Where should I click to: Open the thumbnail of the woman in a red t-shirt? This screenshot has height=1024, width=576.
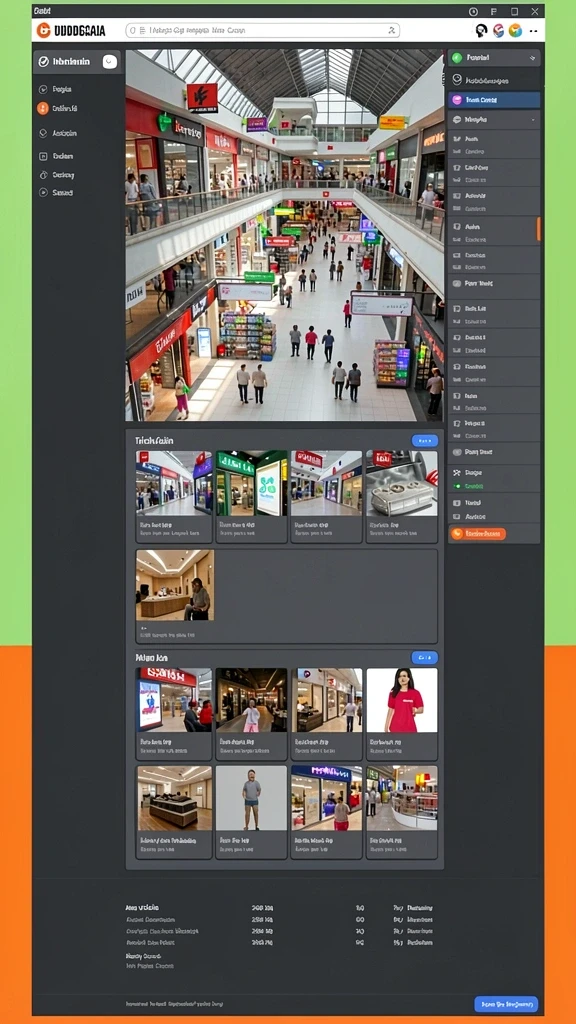point(402,700)
